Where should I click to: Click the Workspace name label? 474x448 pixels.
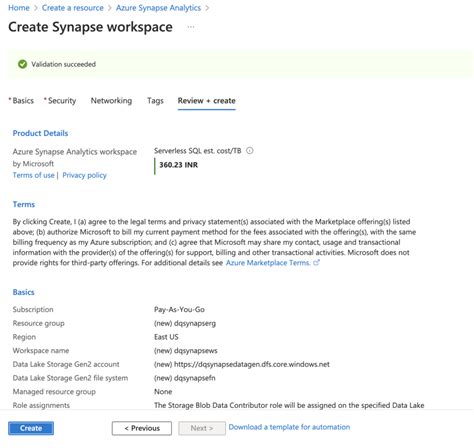coord(41,350)
